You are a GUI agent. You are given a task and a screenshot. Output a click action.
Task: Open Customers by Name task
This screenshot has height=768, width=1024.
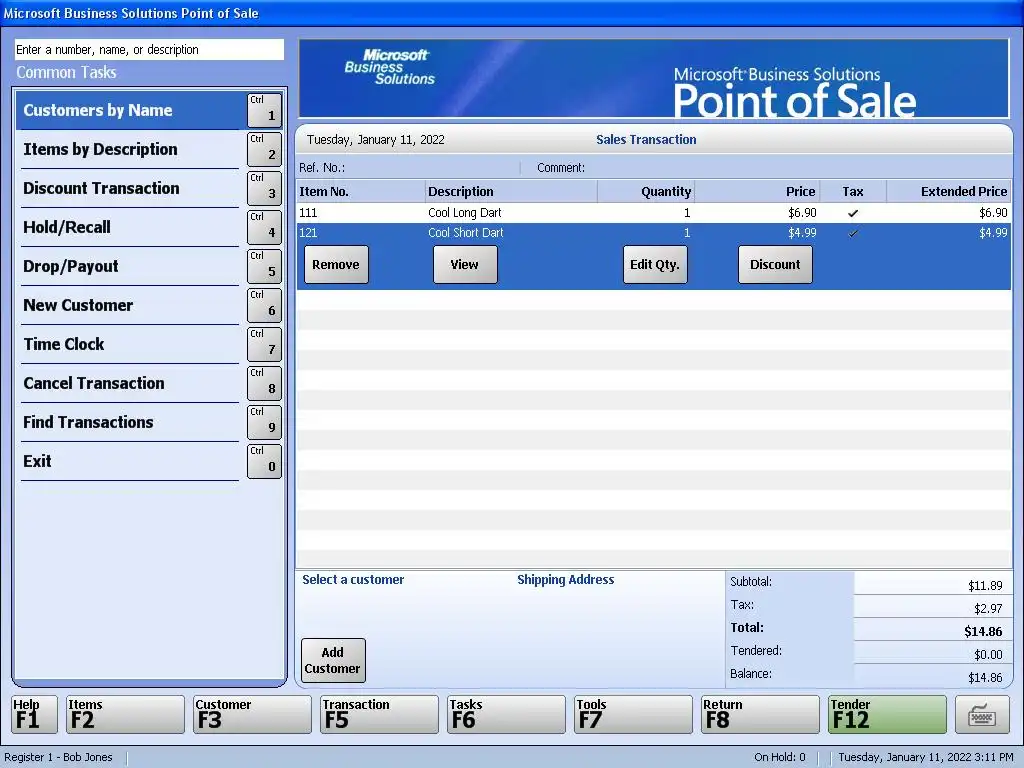coord(131,110)
